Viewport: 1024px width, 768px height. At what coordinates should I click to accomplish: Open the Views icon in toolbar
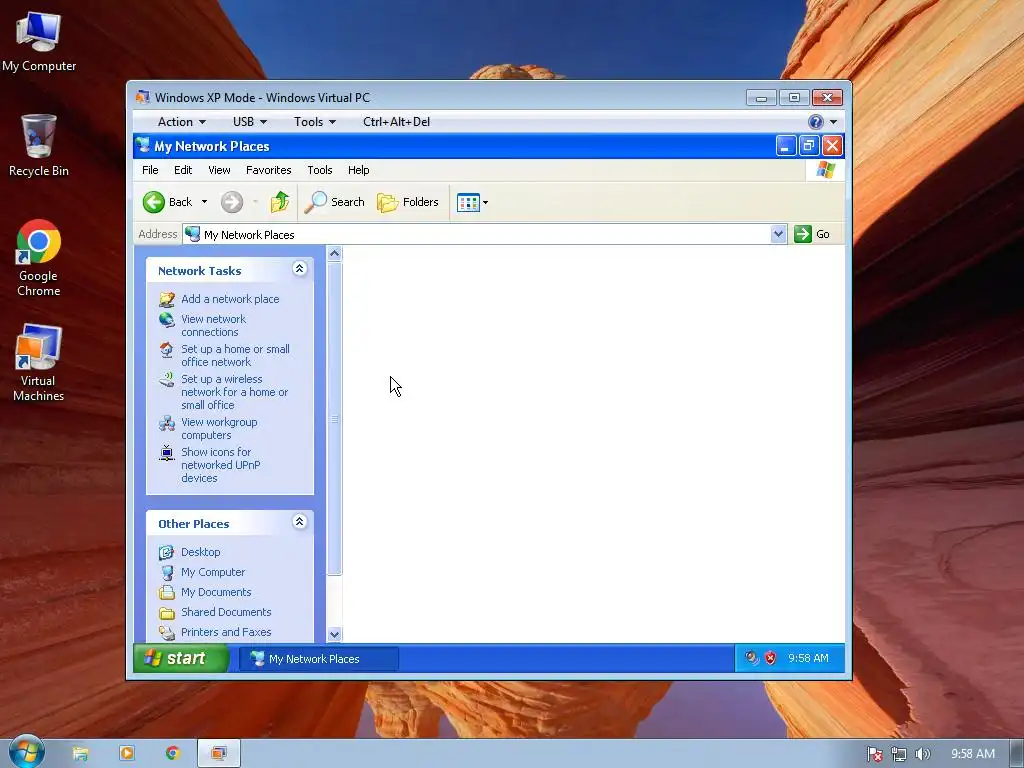pos(468,202)
